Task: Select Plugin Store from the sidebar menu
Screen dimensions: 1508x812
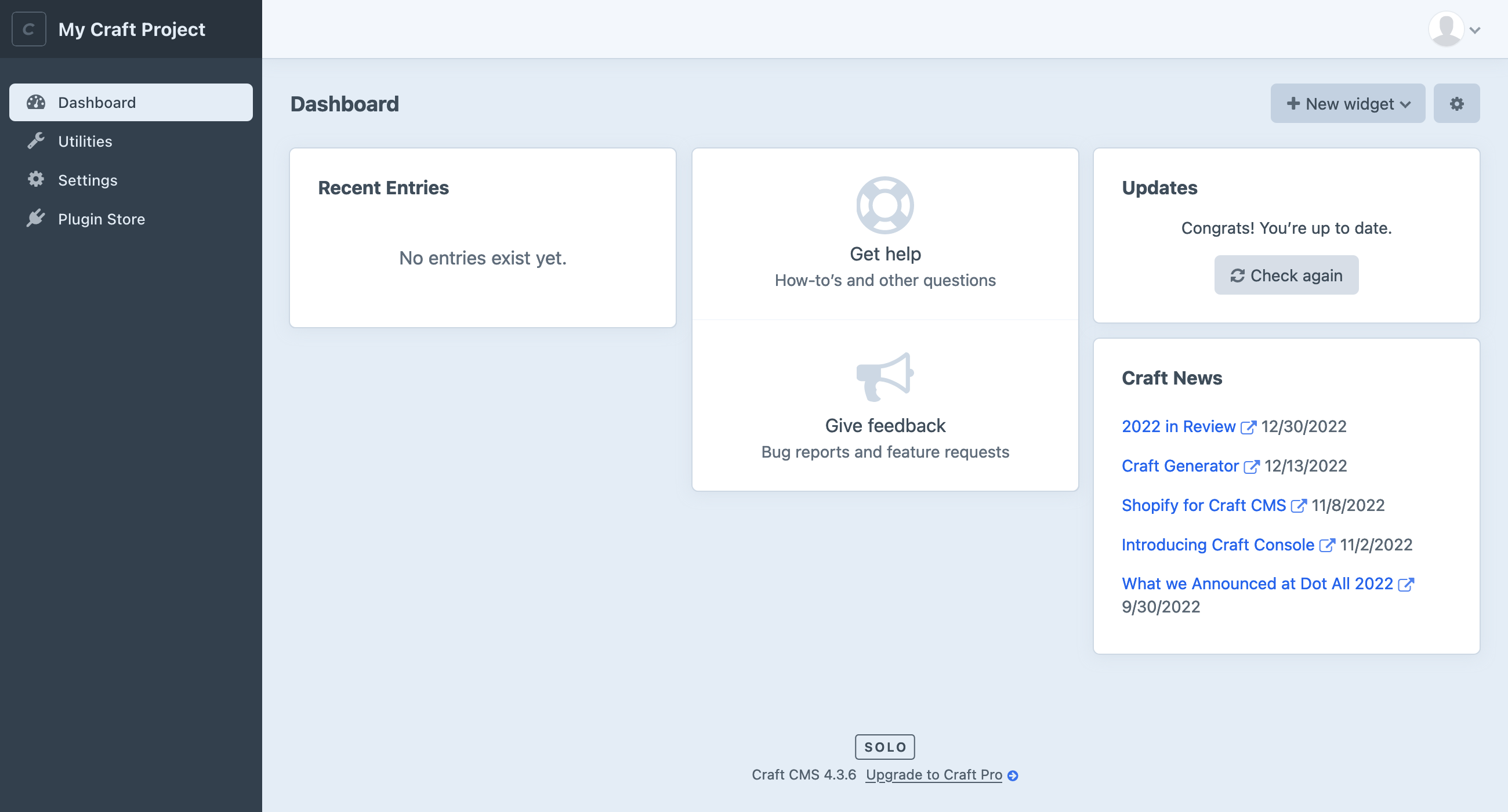Action: coord(101,218)
